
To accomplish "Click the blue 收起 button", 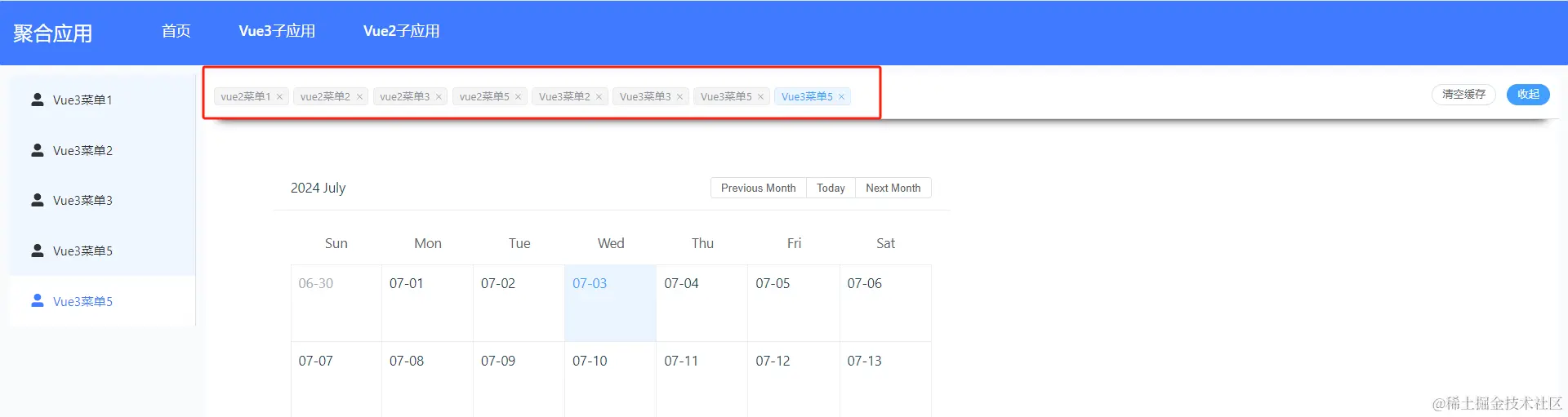I will pos(1528,95).
